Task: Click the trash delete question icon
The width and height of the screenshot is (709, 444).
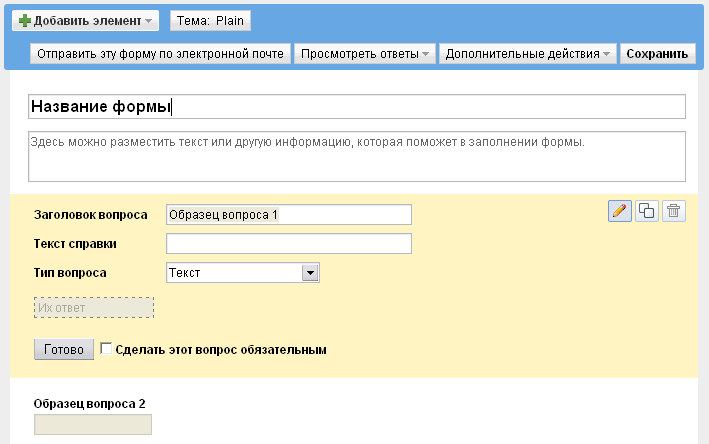Action: [x=674, y=211]
